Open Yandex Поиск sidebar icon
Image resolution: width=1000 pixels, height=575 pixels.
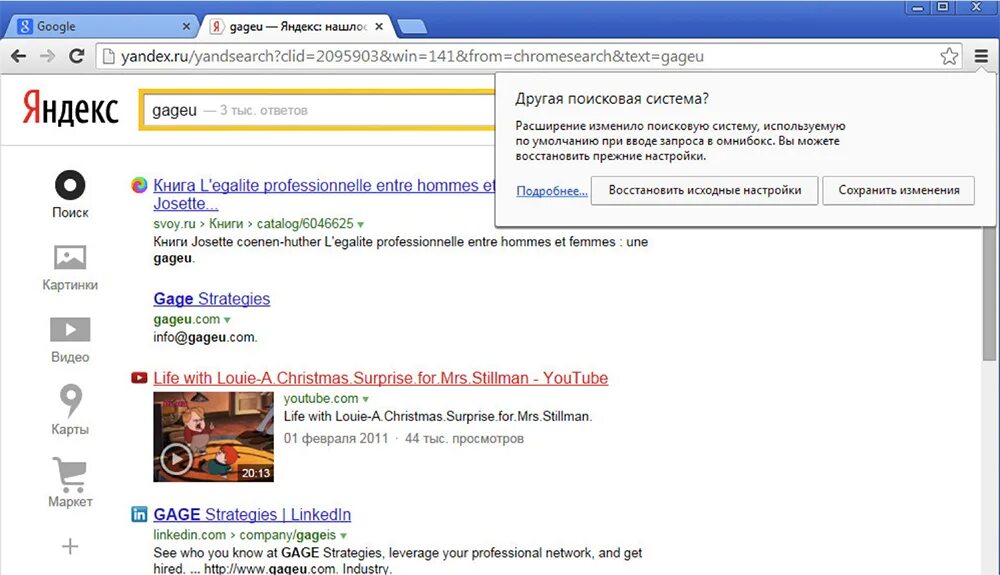pos(70,186)
